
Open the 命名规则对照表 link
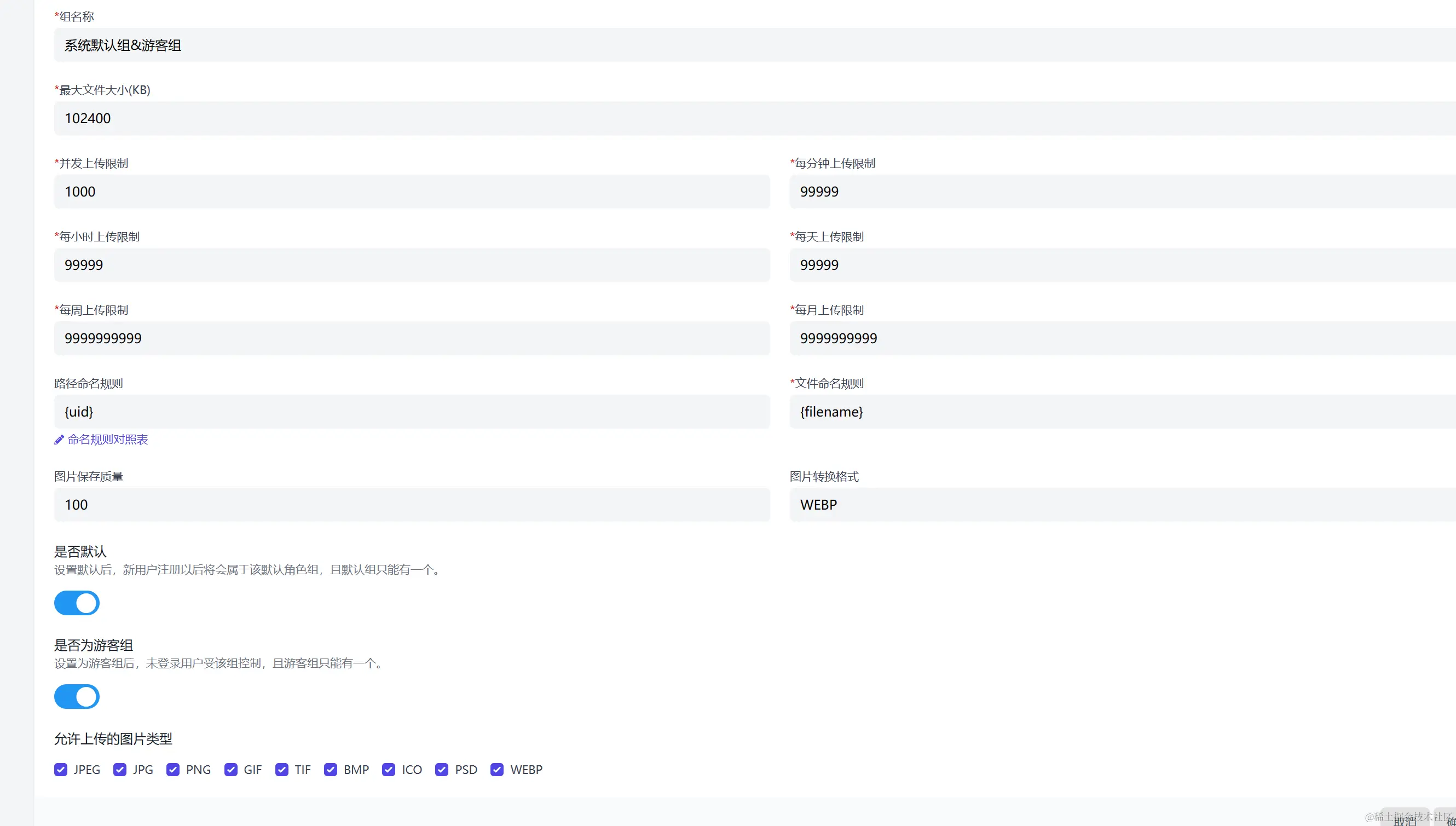[x=108, y=440]
